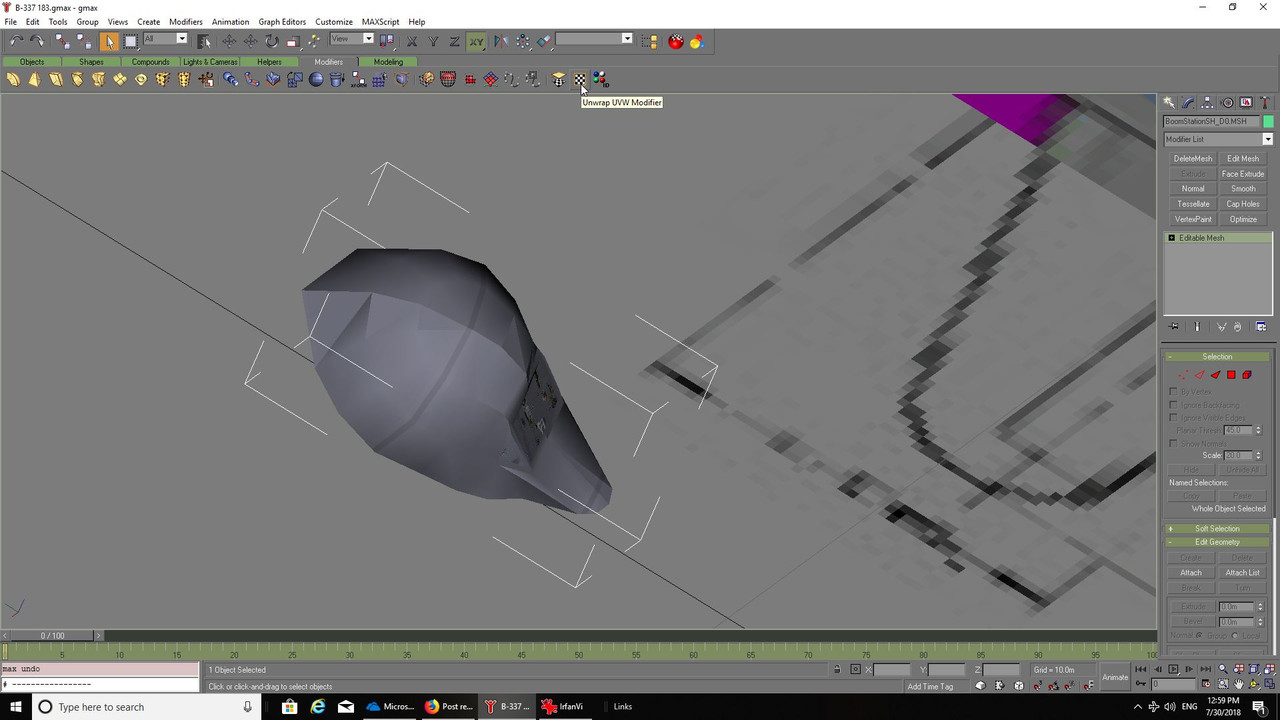Click the Play Animation button

coord(1173,669)
